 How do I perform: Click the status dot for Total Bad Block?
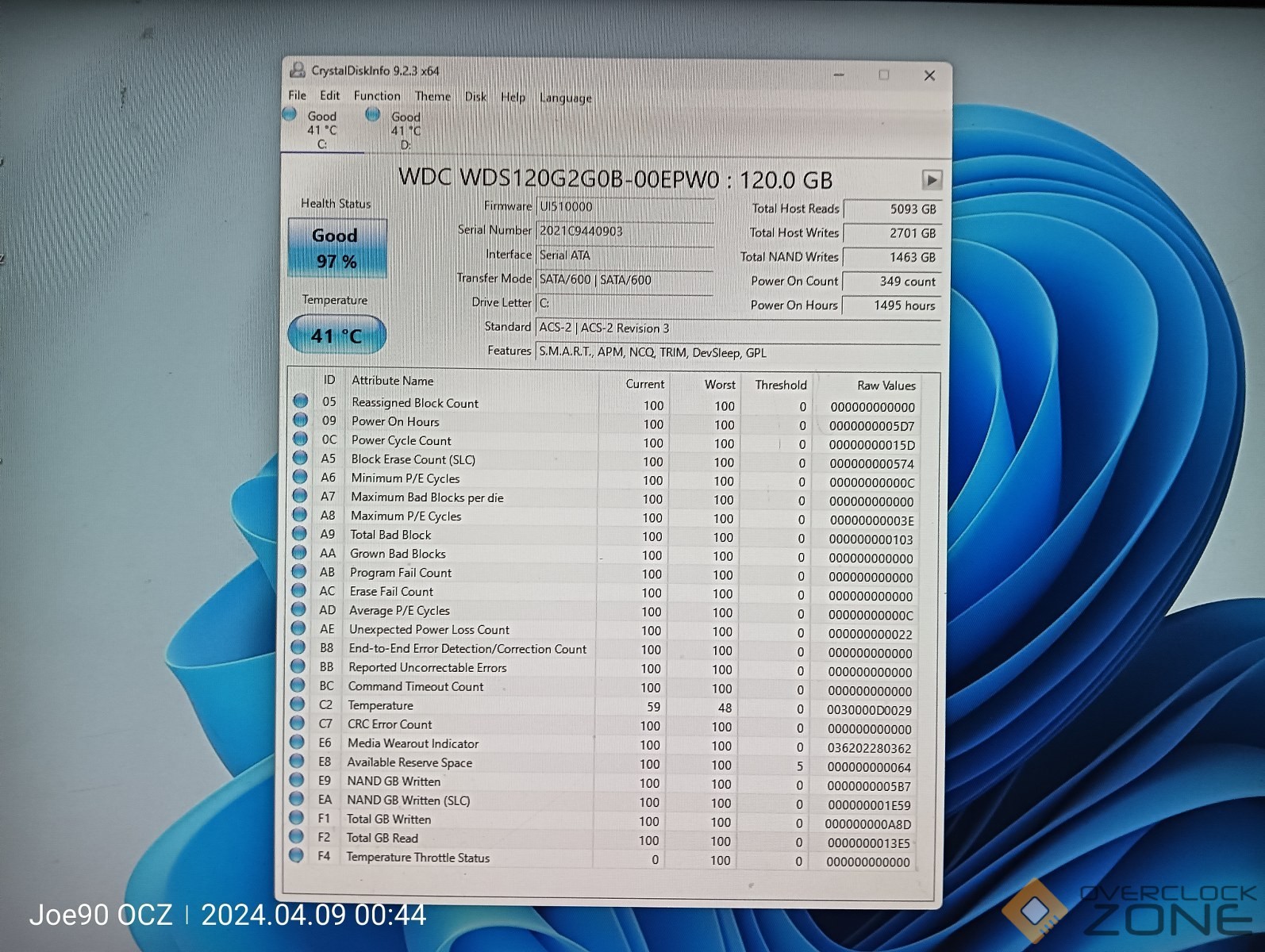(x=299, y=534)
